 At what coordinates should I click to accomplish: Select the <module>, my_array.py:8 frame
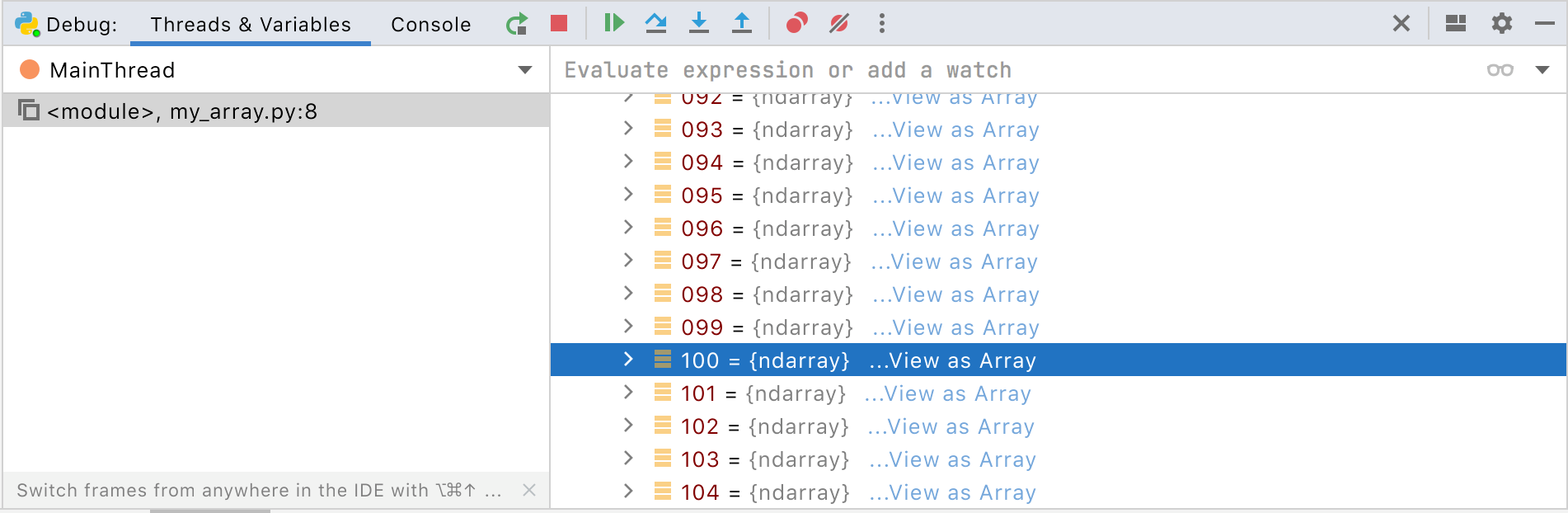pos(276,111)
